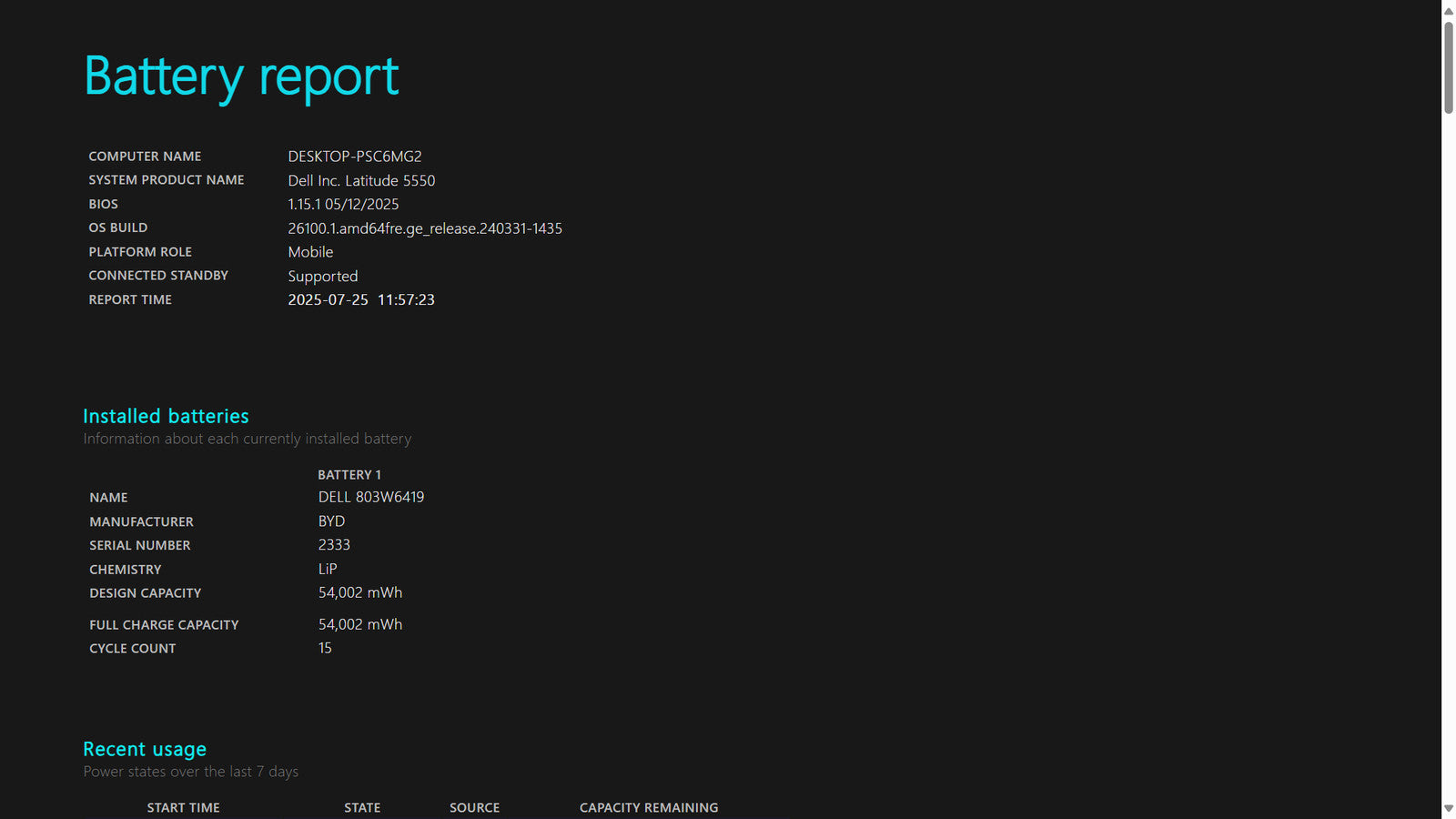
Task: Click the Recent usage heading
Action: [145, 749]
